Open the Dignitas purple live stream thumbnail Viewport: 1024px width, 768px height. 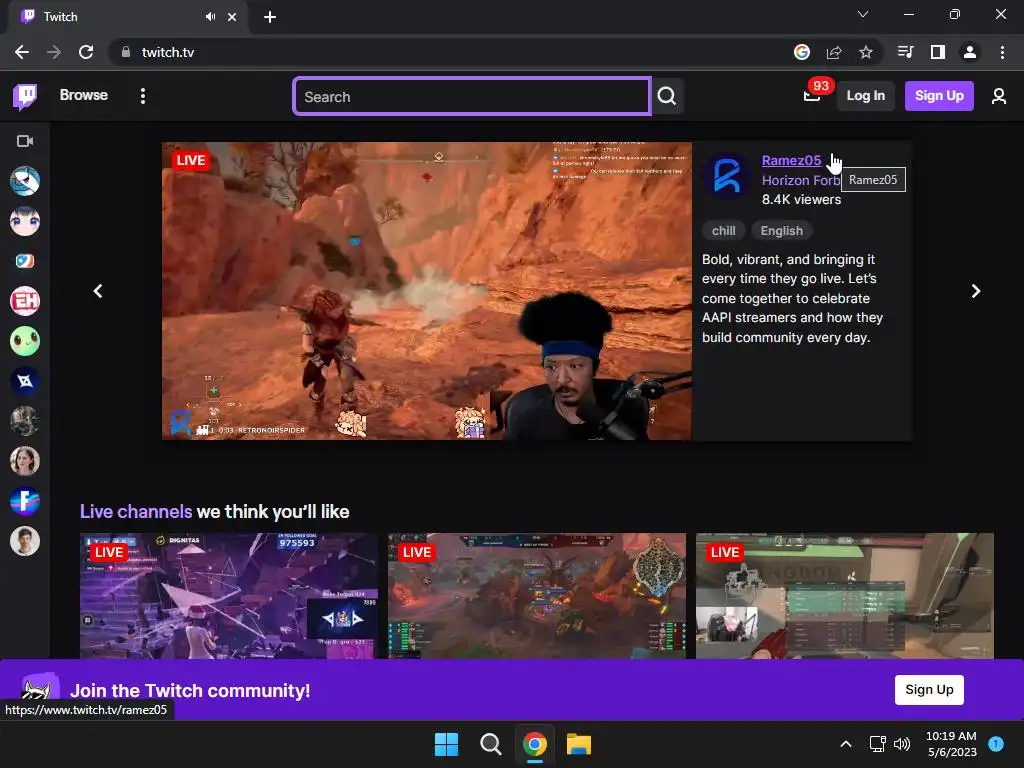[x=229, y=596]
